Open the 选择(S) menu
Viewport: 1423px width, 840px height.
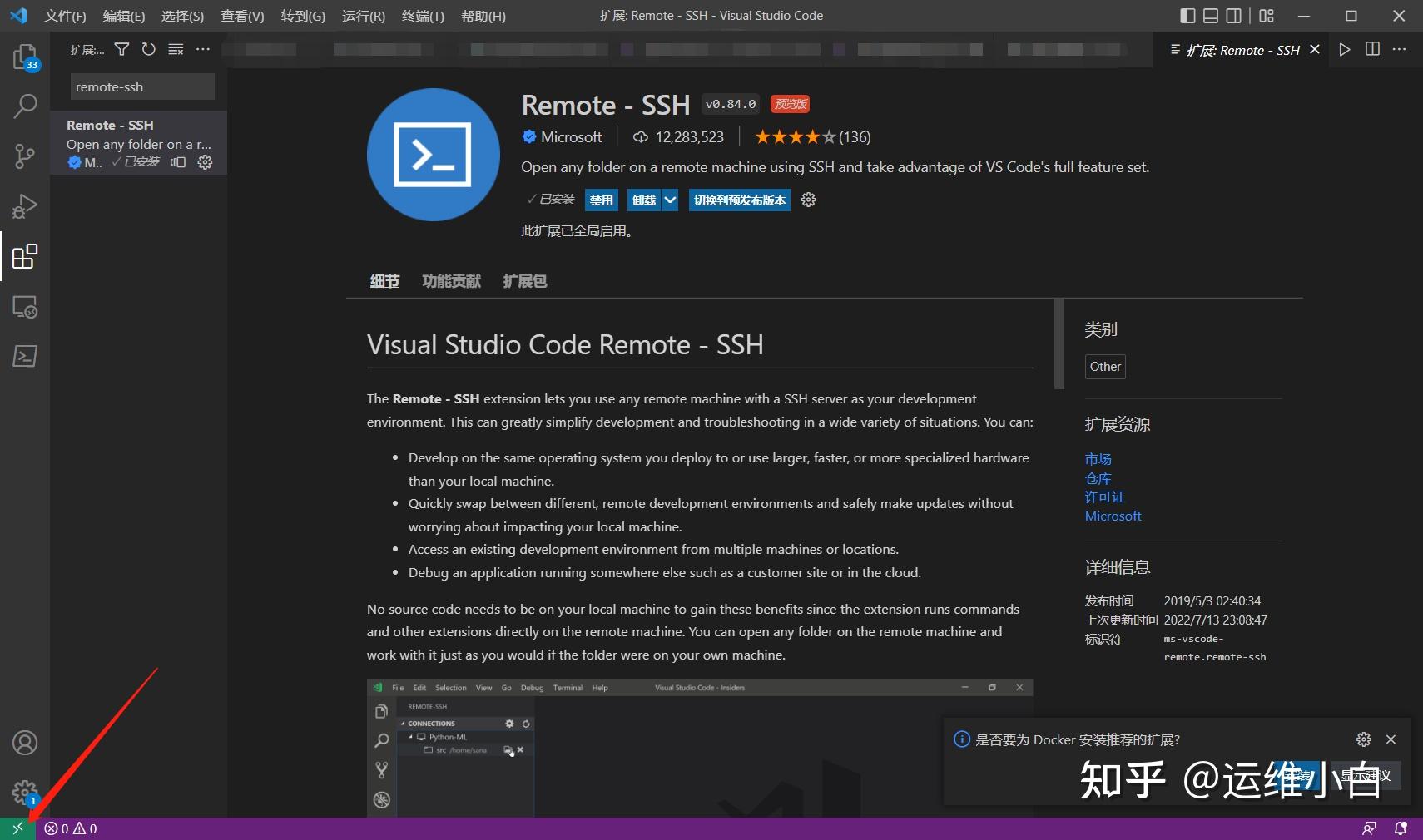(x=182, y=16)
